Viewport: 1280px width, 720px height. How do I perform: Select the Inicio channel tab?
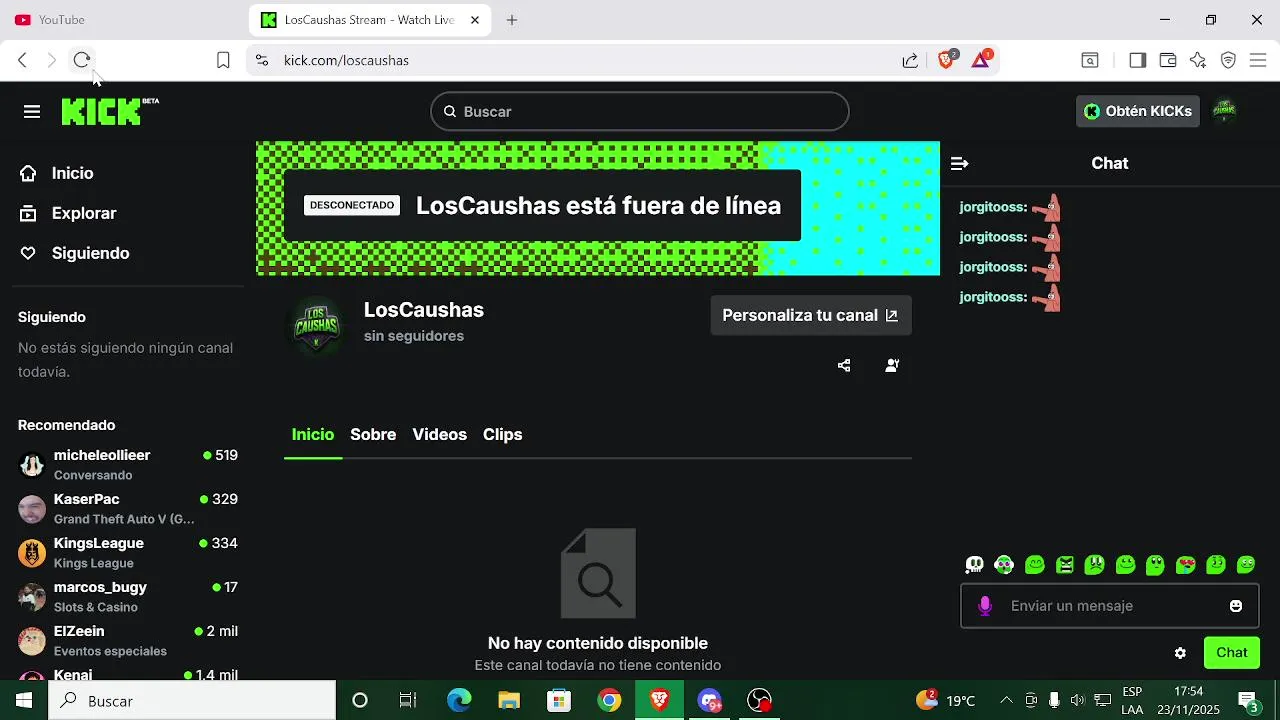[313, 434]
